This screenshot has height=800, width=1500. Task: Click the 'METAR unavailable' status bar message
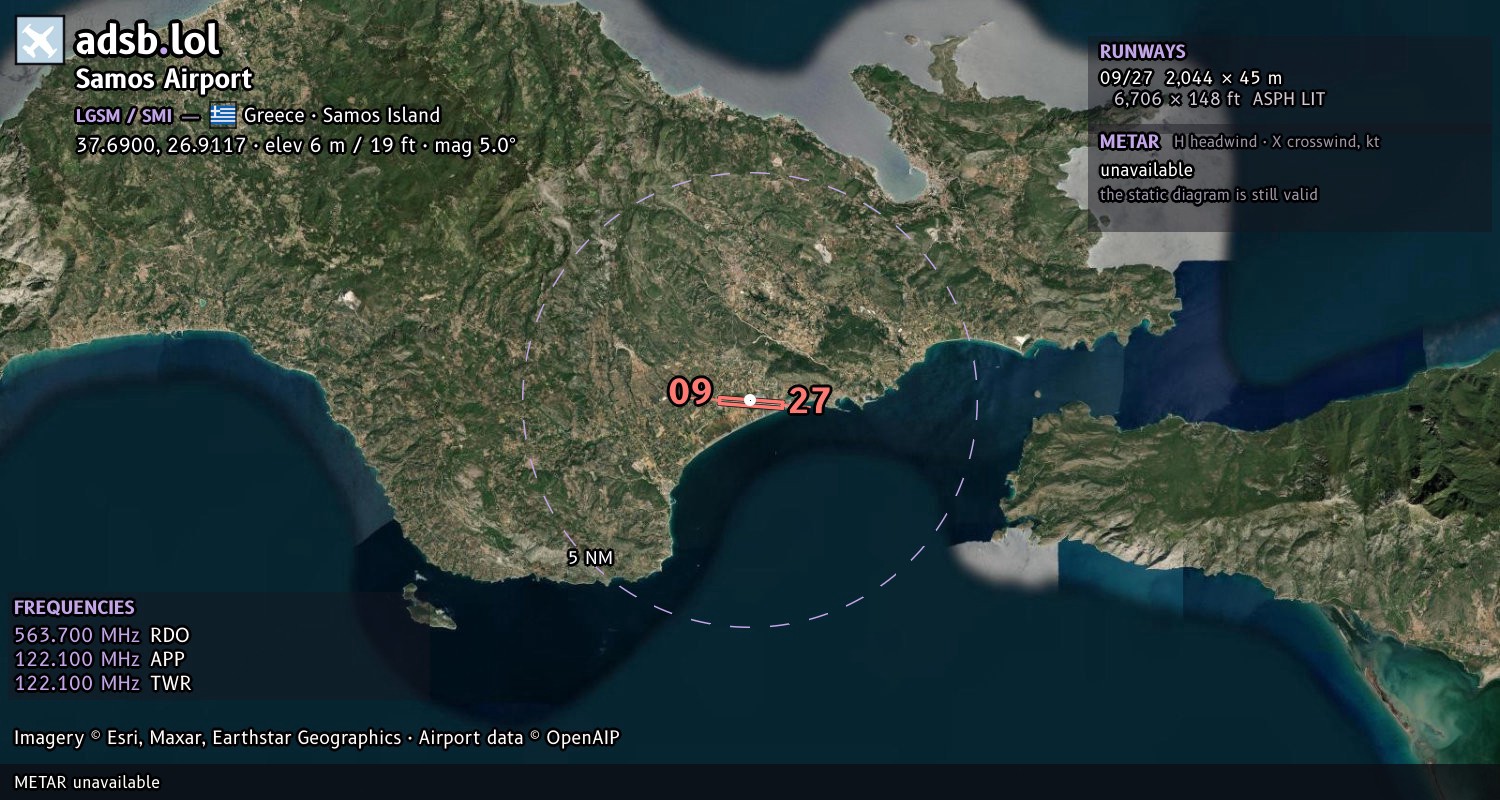[87, 782]
